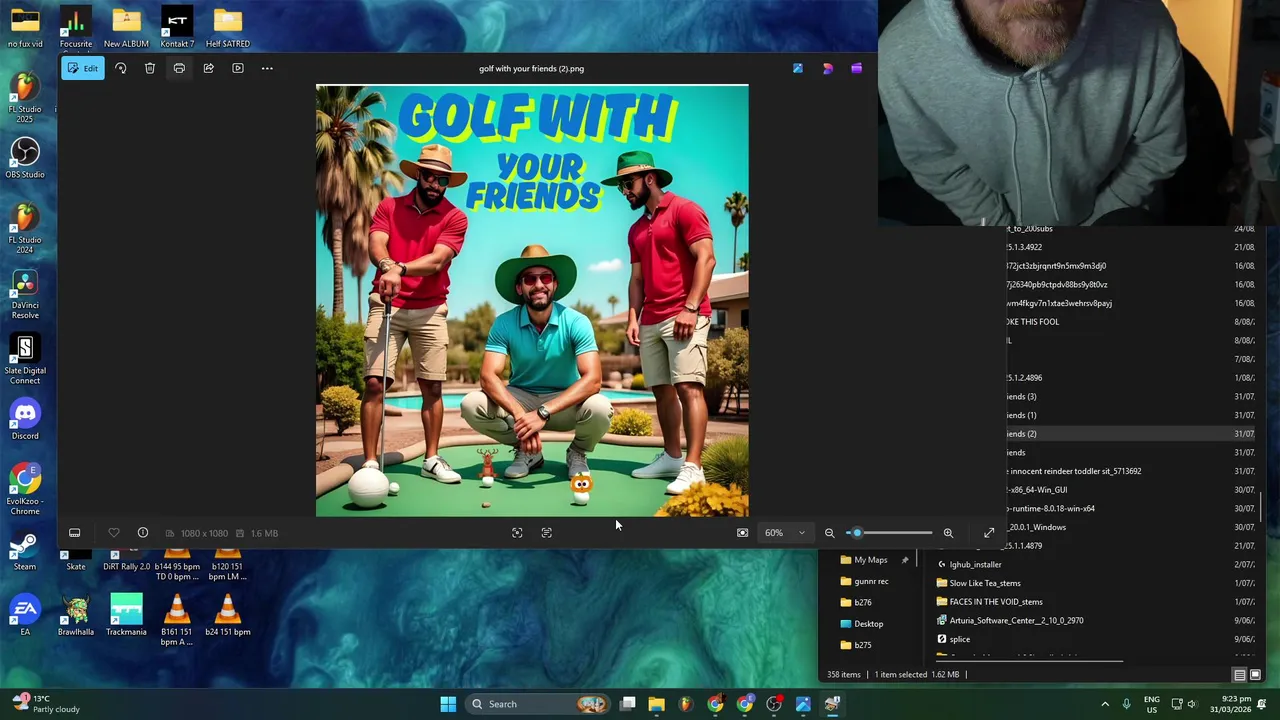Viewport: 1280px width, 720px height.
Task: Open the Clipchamp purple icon in Photos
Action: click(x=856, y=68)
